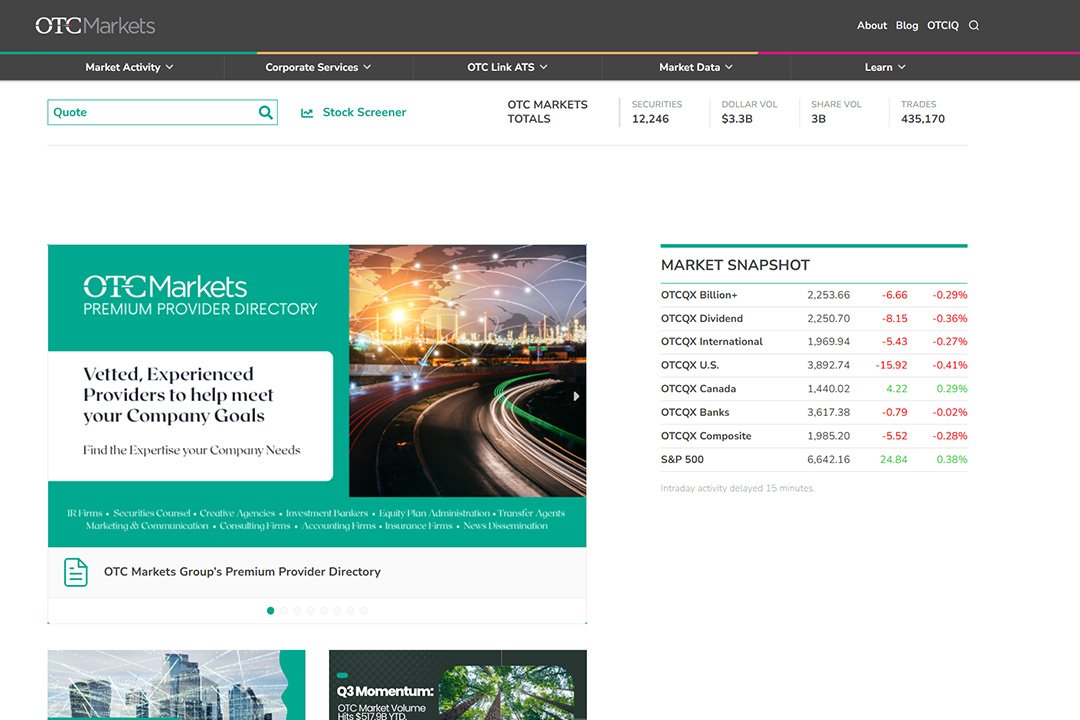Expand the Market Activity menu

[x=129, y=67]
